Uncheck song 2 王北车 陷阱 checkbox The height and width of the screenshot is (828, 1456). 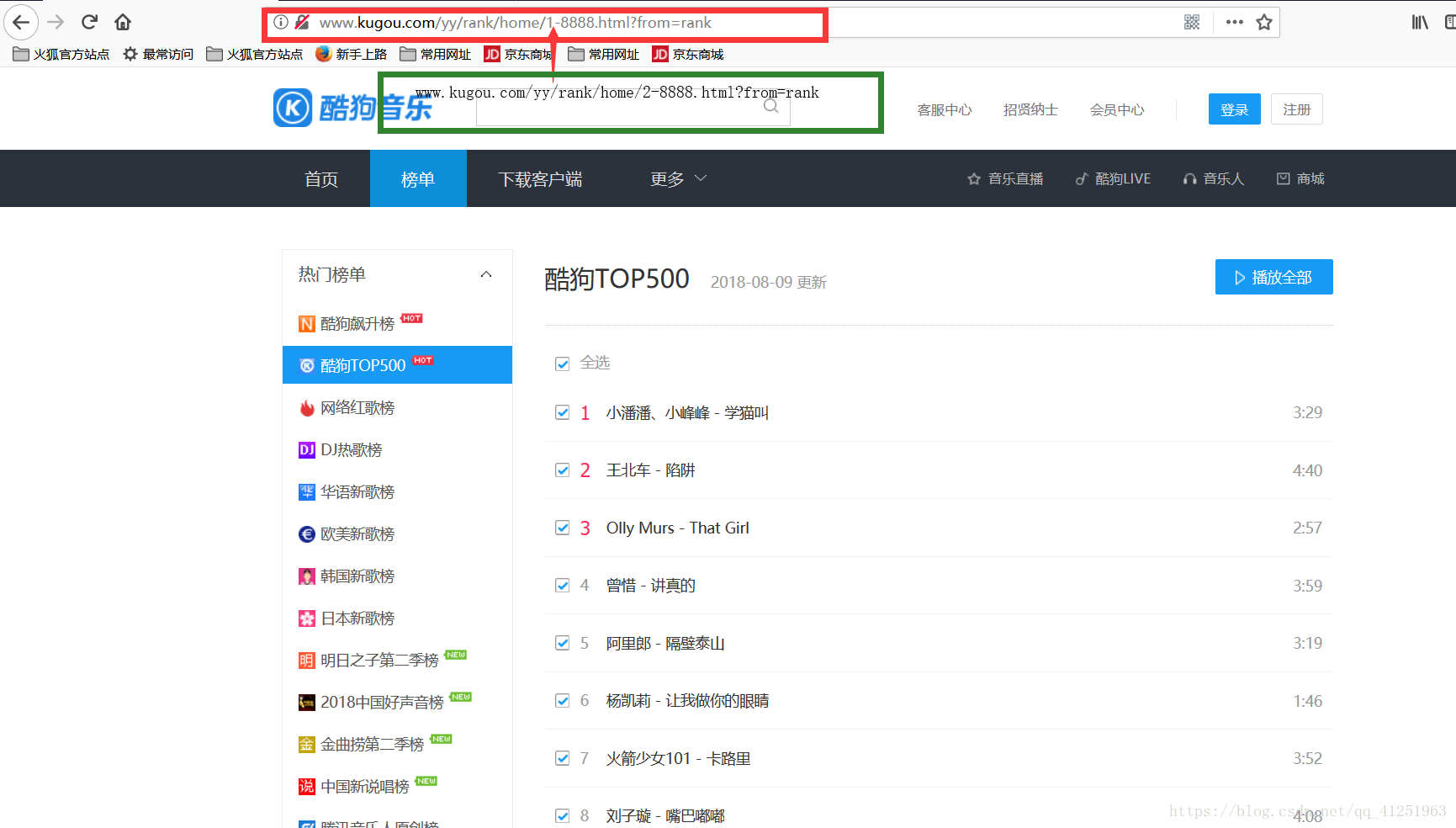(563, 470)
